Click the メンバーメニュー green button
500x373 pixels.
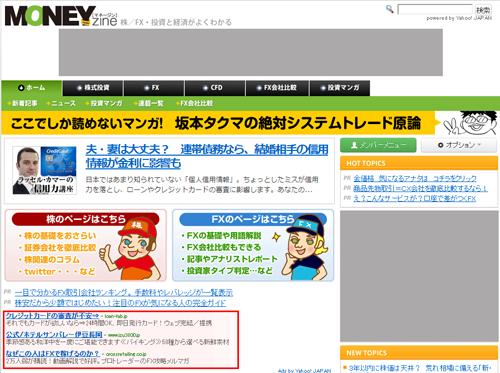coord(378,145)
